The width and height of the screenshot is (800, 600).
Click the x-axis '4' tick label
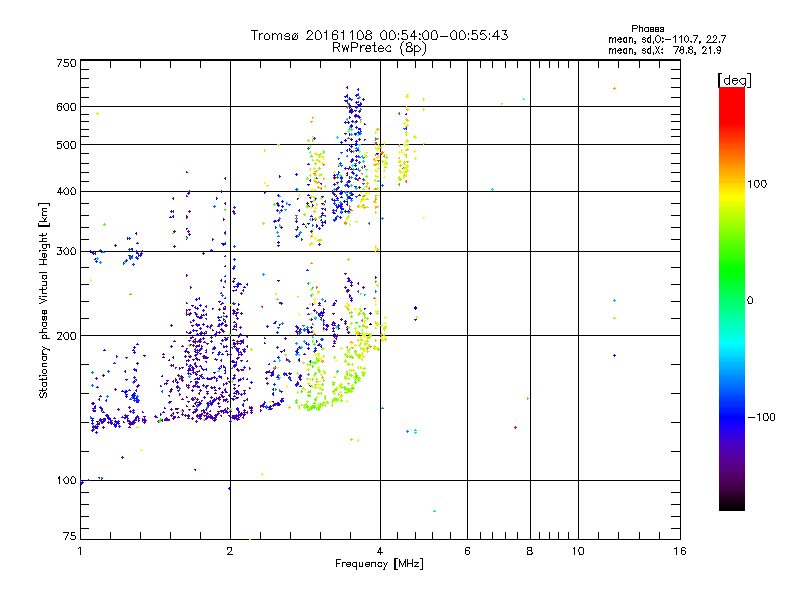coord(380,551)
